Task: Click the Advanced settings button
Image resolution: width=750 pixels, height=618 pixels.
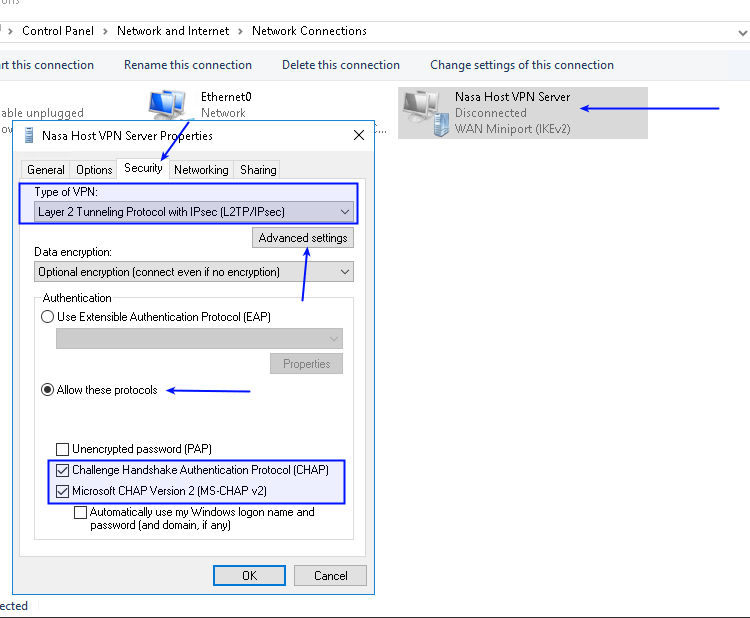Action: 303,238
